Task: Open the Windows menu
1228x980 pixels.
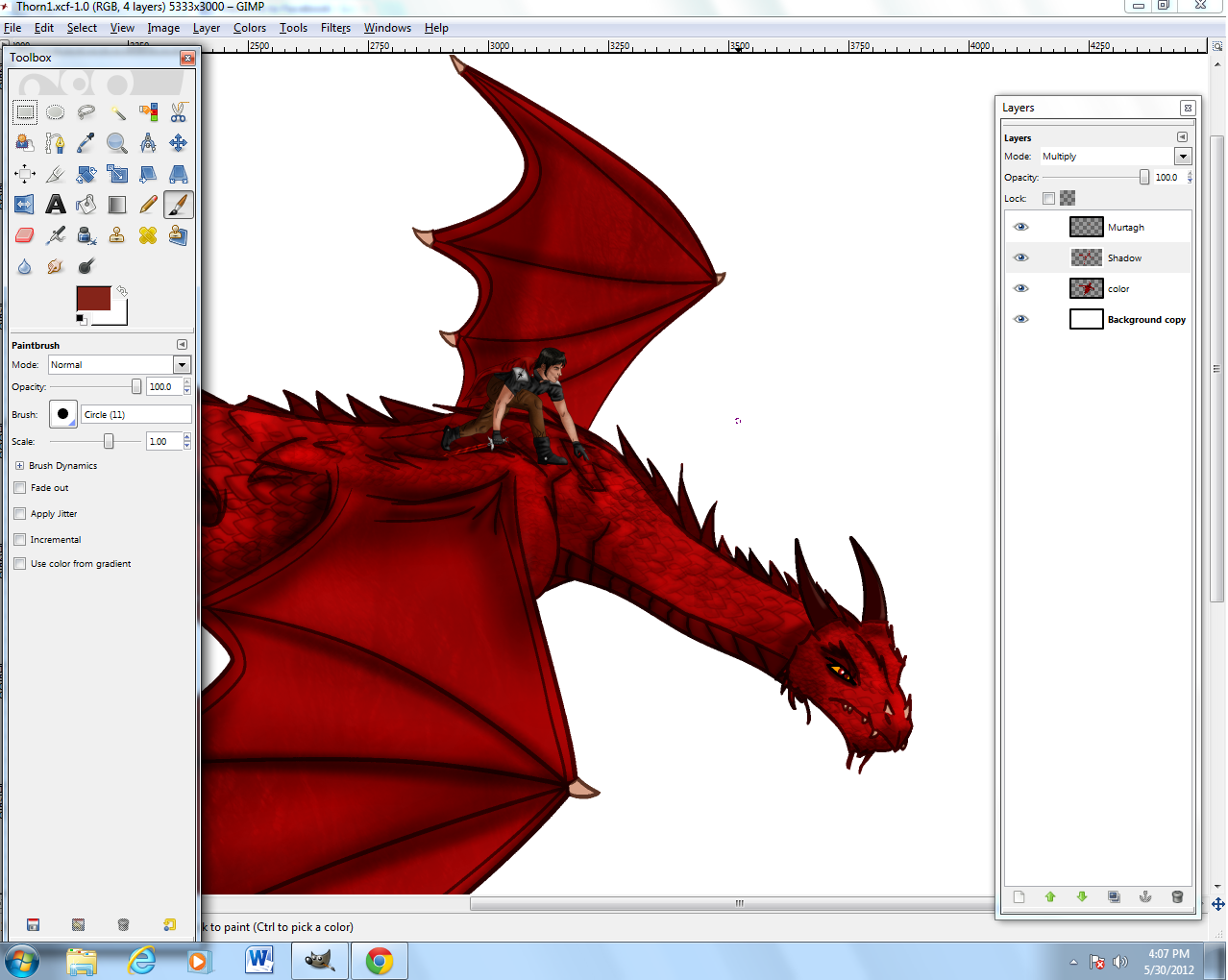Action: [387, 28]
